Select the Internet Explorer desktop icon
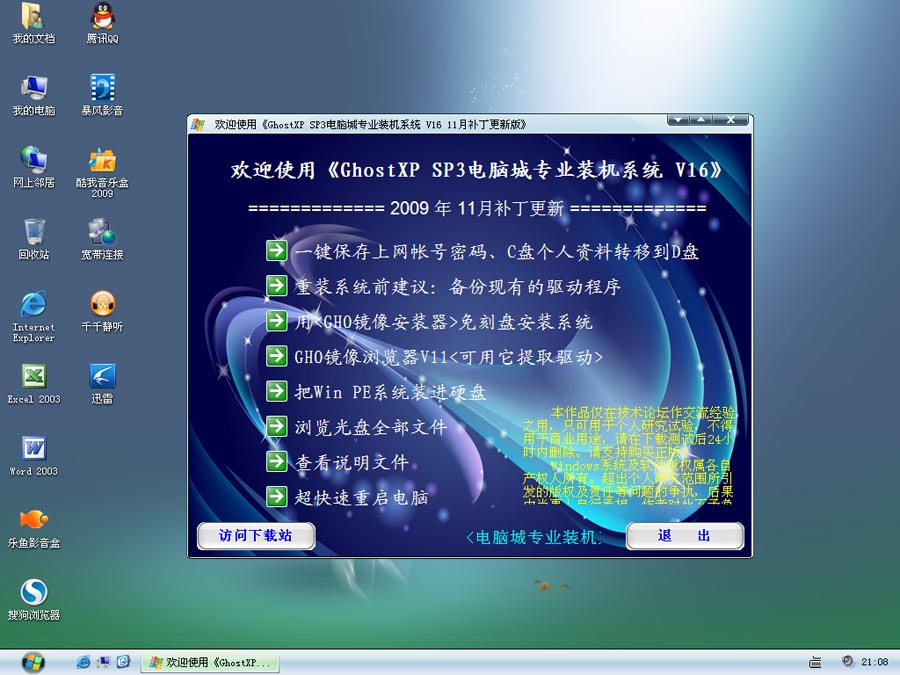This screenshot has width=900, height=675. click(33, 317)
